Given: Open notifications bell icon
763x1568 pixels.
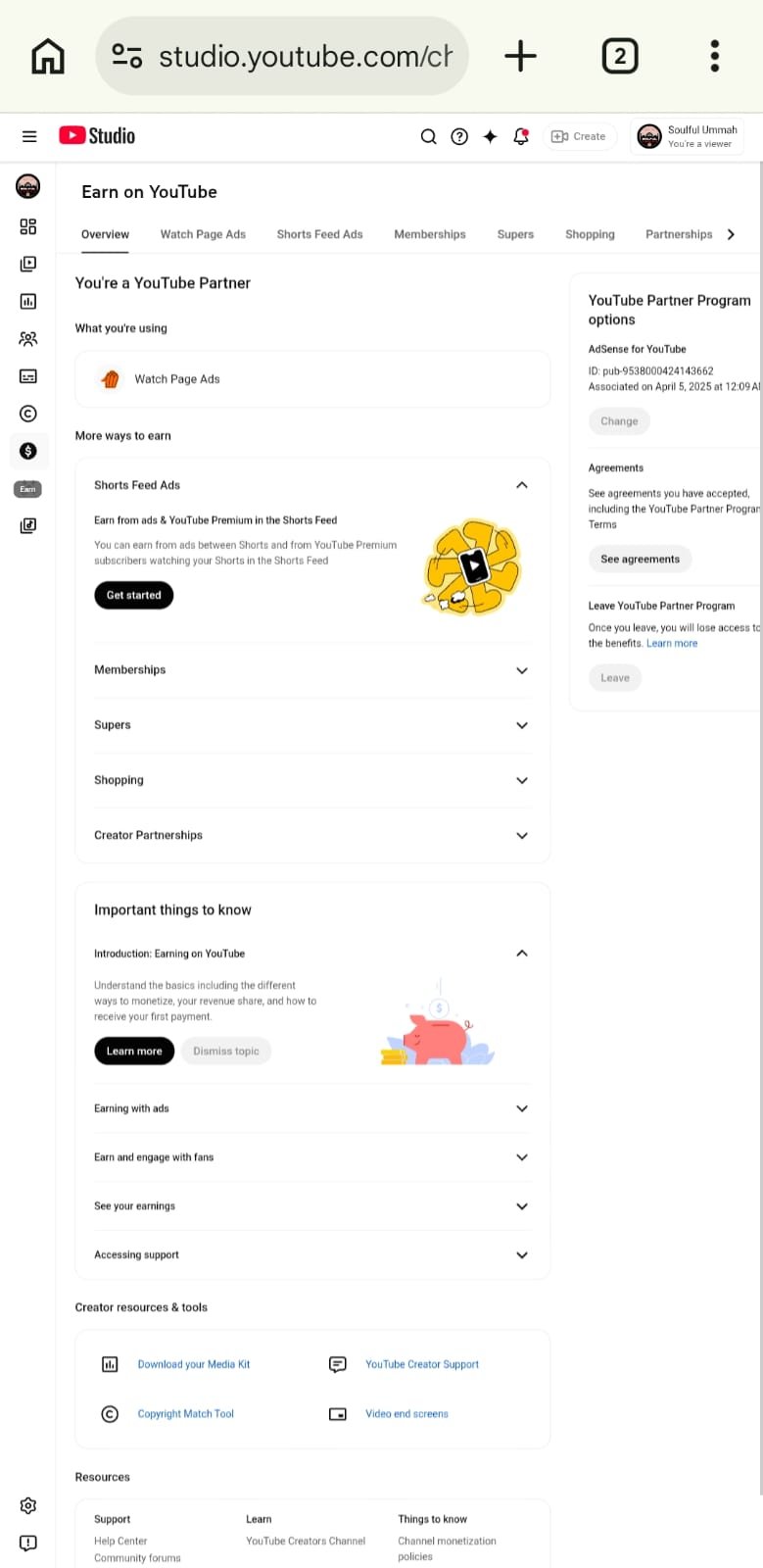Looking at the screenshot, I should click(521, 136).
